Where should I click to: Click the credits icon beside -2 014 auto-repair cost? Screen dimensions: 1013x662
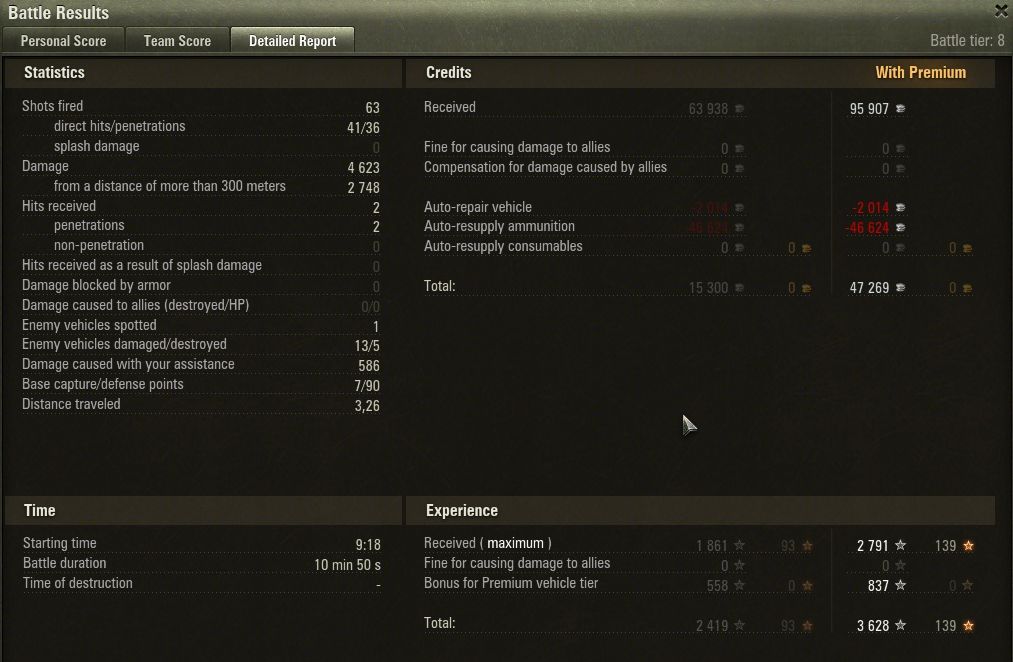(x=900, y=207)
